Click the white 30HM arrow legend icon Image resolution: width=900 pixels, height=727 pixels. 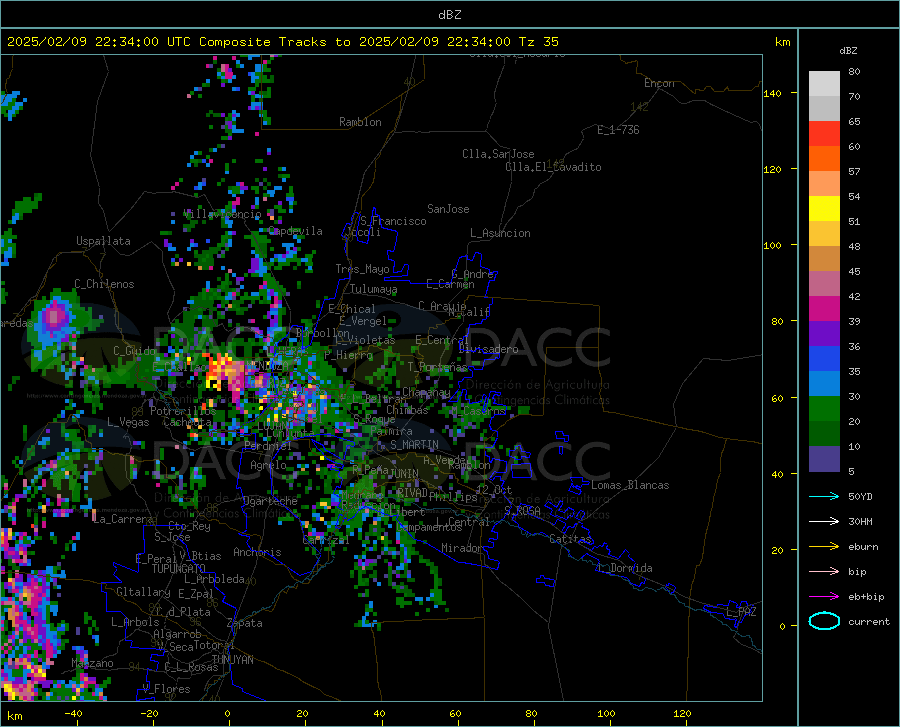point(824,522)
